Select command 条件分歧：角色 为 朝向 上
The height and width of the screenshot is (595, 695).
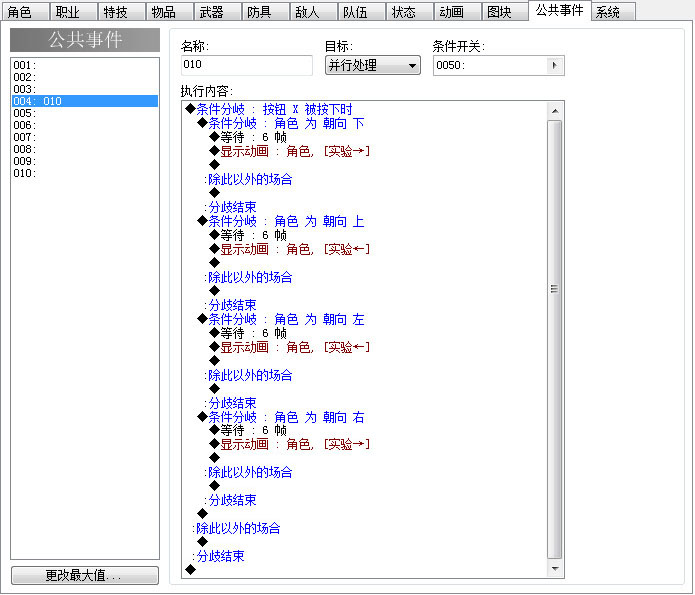(281, 221)
